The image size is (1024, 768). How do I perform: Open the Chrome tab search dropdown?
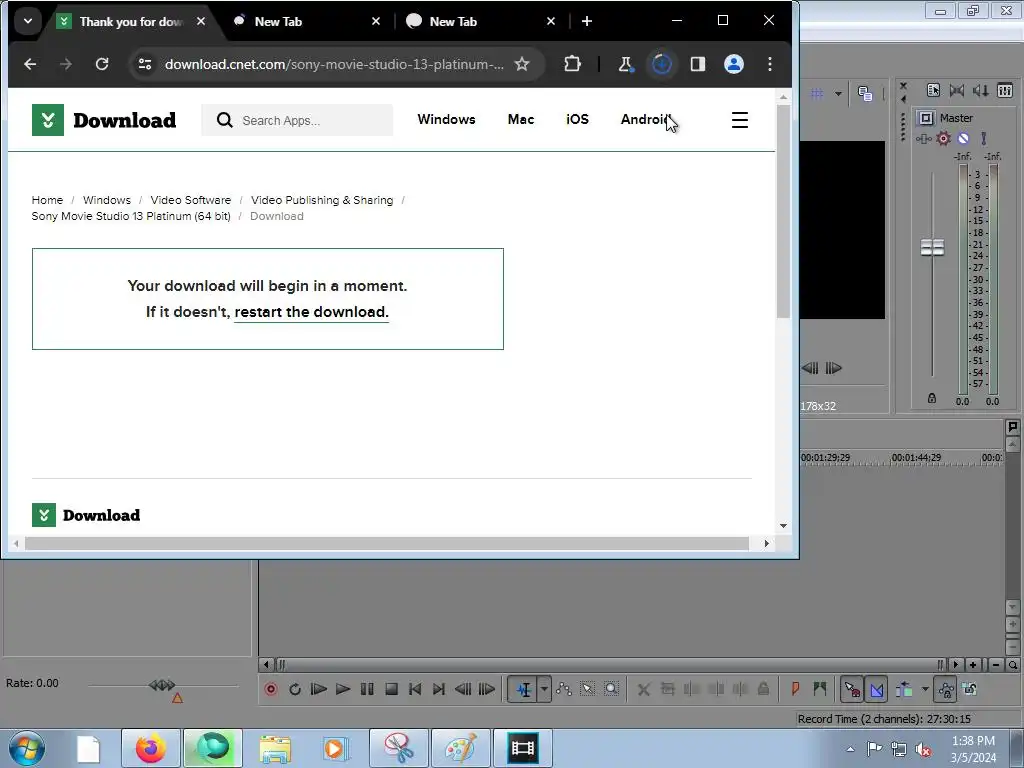pyautogui.click(x=27, y=22)
